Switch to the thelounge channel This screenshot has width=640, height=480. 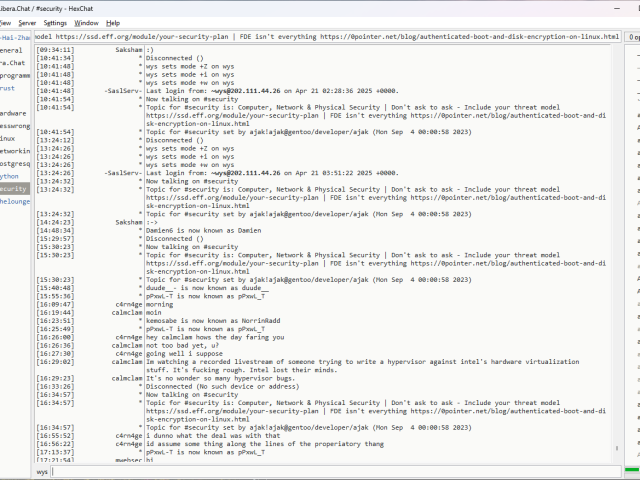tap(14, 201)
